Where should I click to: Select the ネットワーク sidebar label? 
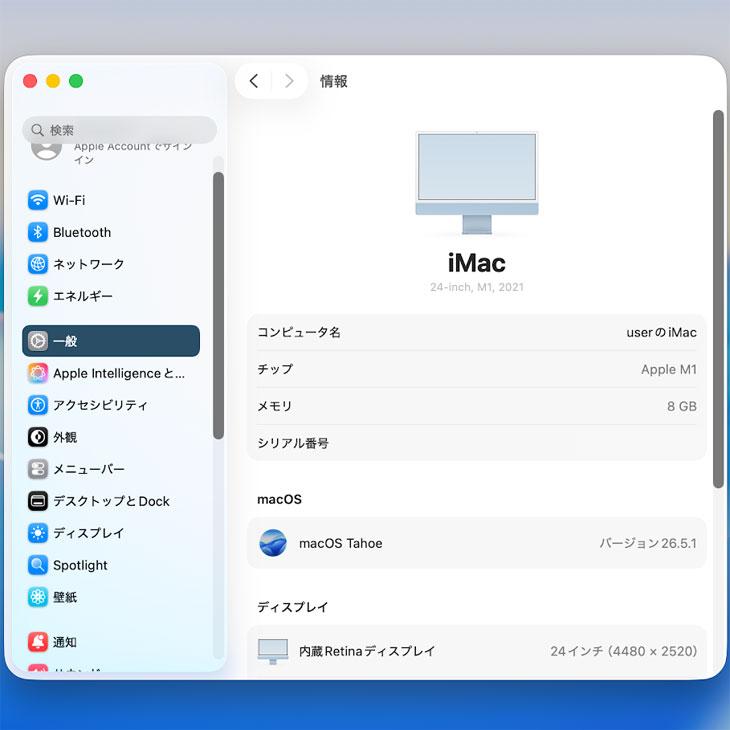tap(88, 264)
